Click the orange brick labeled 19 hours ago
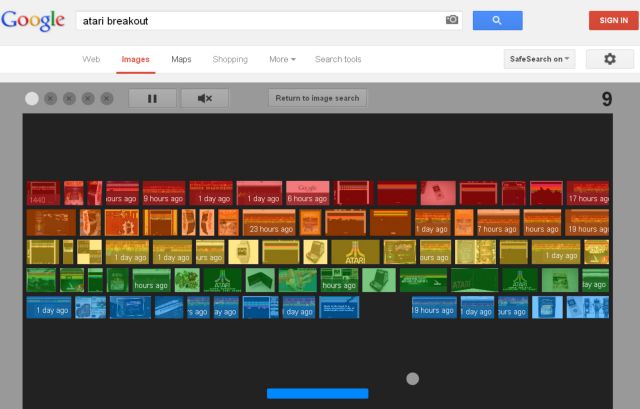Image resolution: width=640 pixels, height=409 pixels. point(587,222)
